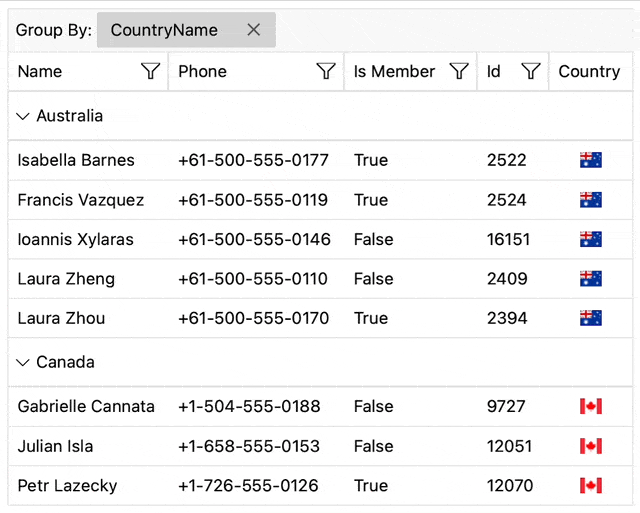Select the Francis Vazquez row name
Image resolution: width=640 pixels, height=513 pixels.
[x=81, y=200]
